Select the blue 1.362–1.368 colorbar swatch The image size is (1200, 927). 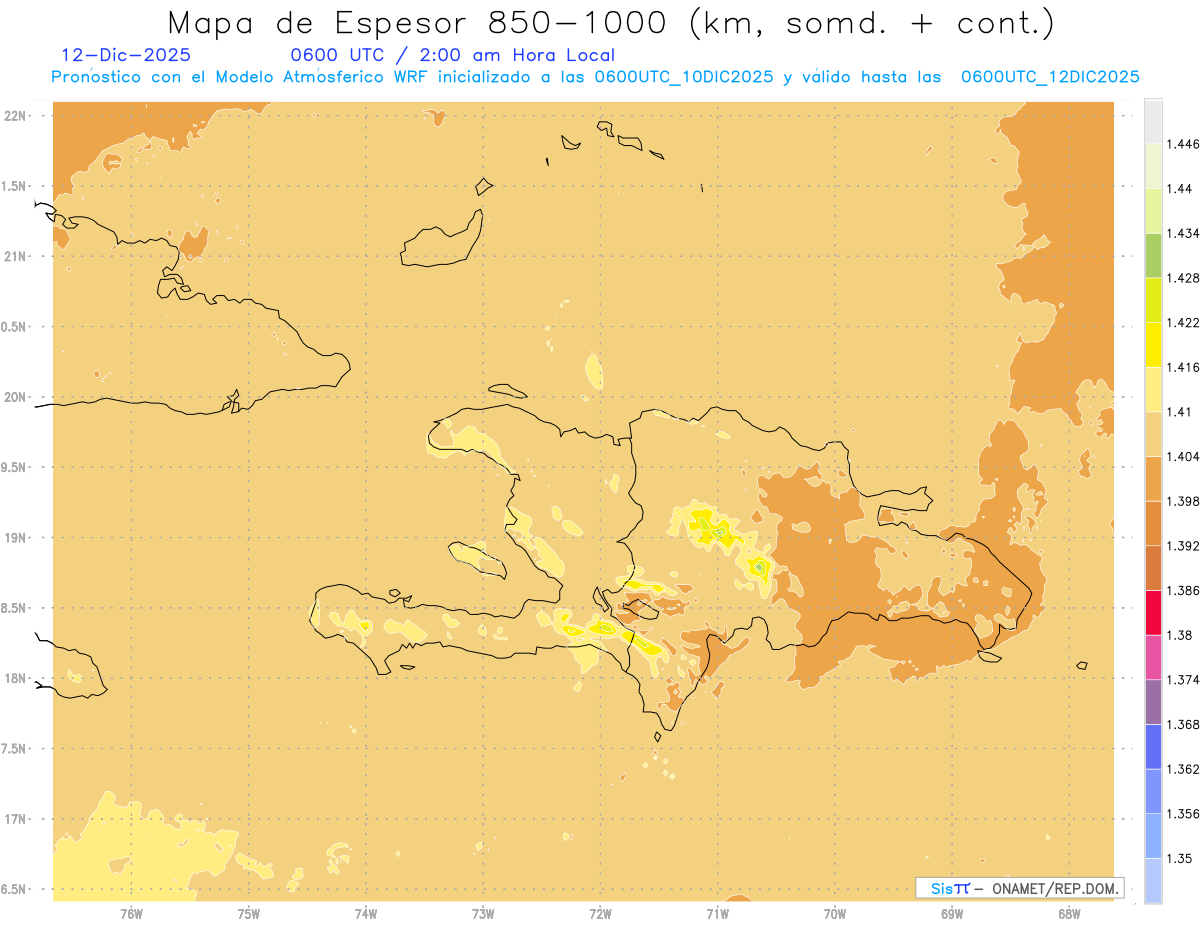coord(1154,747)
